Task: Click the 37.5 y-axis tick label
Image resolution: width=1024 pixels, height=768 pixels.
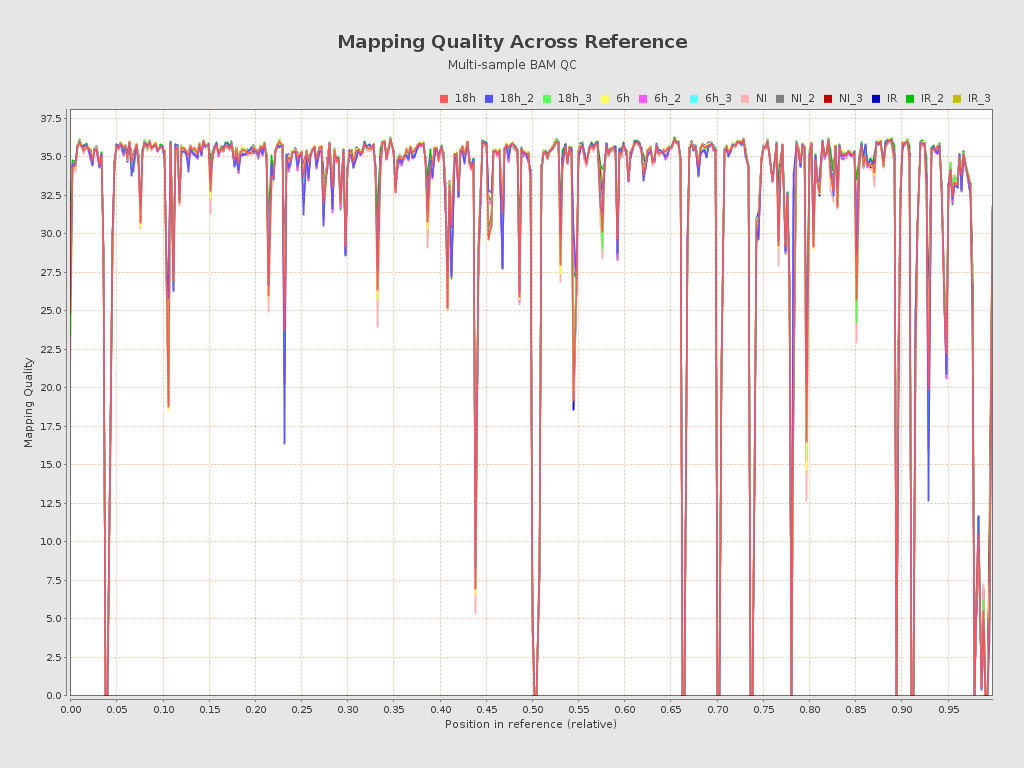Action: pyautogui.click(x=52, y=119)
